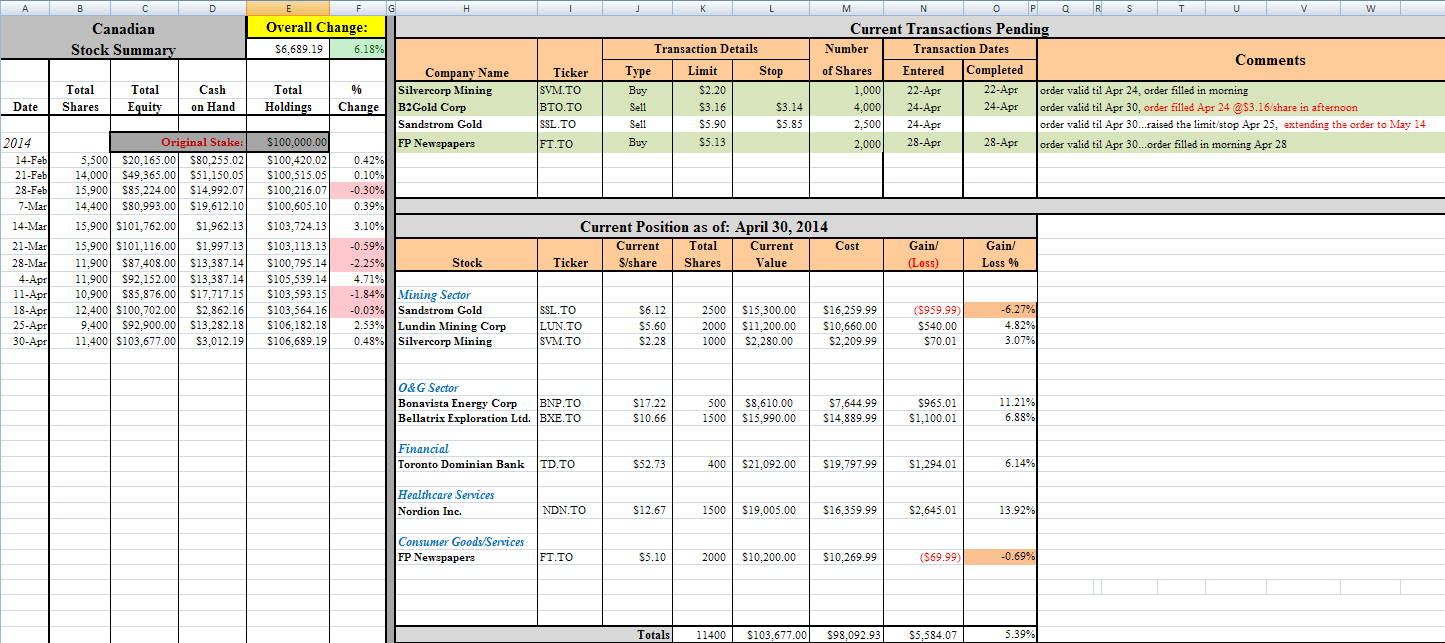The width and height of the screenshot is (1445, 643).
Task: Select the -6.27% highlighted loss cell
Action: coord(1000,310)
